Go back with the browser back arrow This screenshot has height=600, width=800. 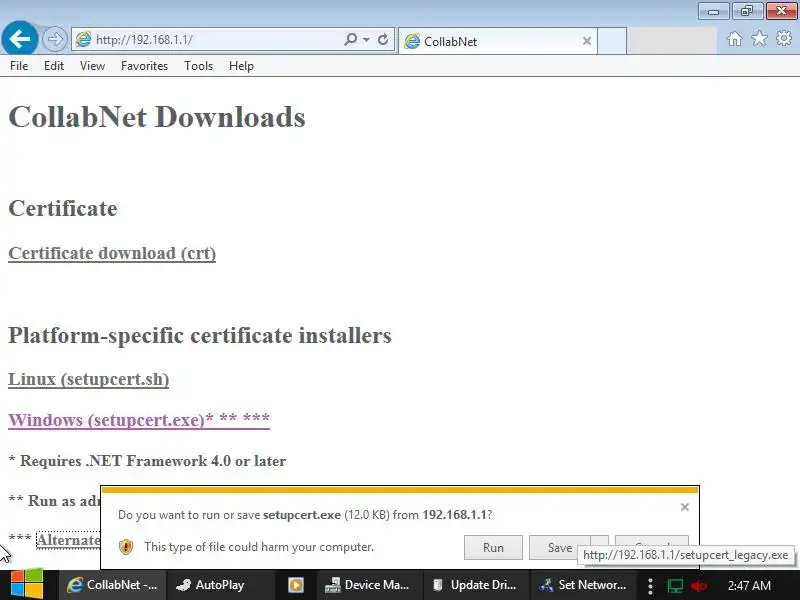[x=19, y=38]
